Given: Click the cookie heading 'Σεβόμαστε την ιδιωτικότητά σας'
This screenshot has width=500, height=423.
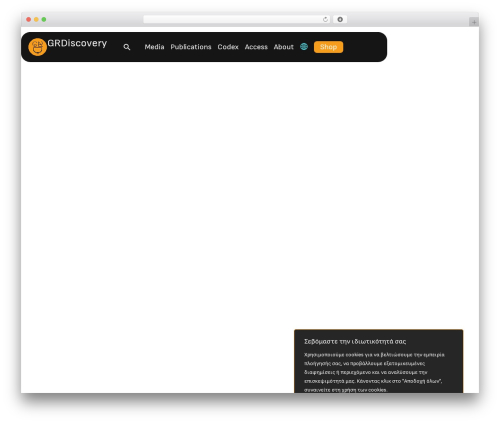Looking at the screenshot, I should click(x=355, y=341).
